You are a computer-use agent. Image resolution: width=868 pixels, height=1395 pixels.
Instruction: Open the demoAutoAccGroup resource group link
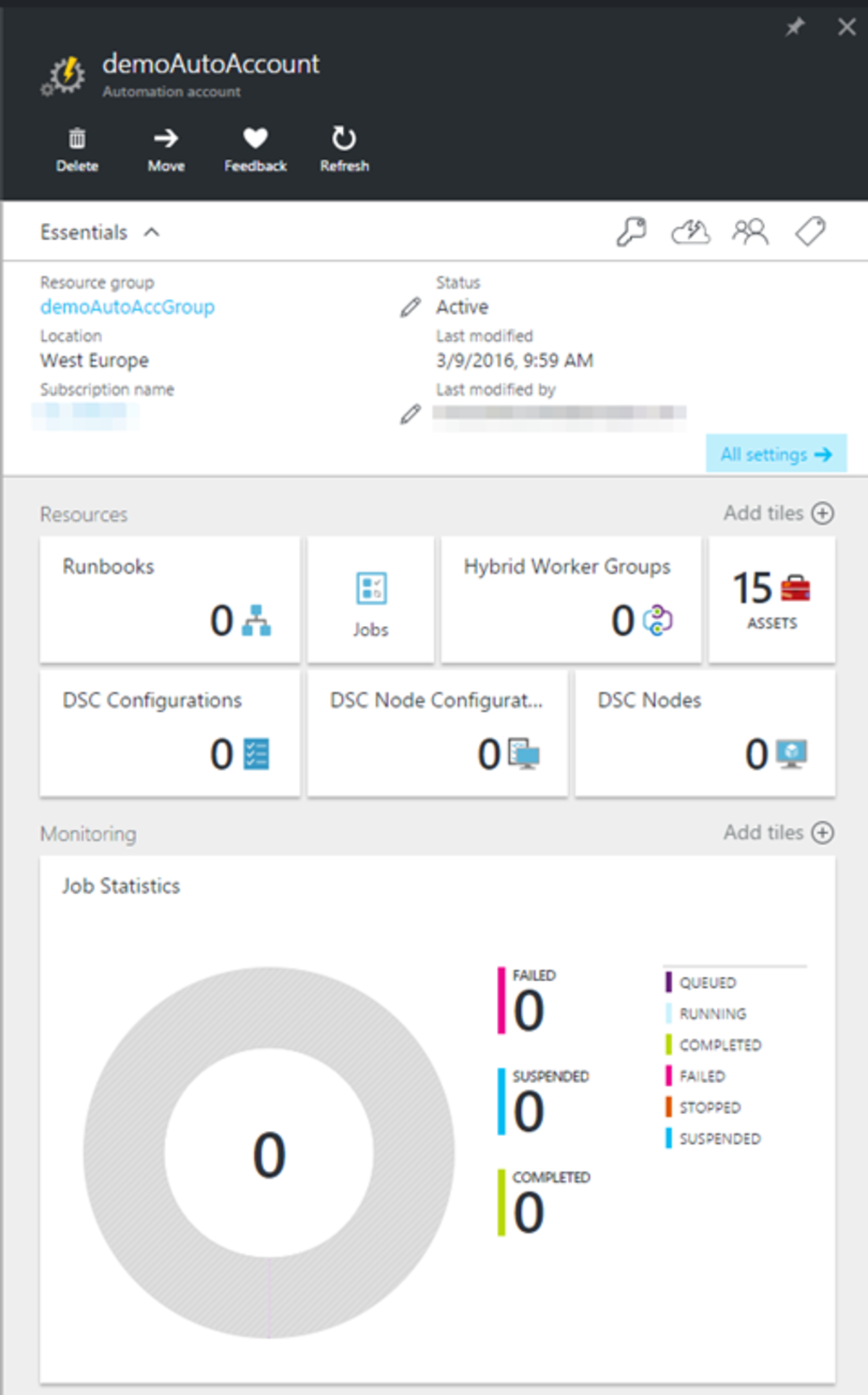tap(127, 307)
